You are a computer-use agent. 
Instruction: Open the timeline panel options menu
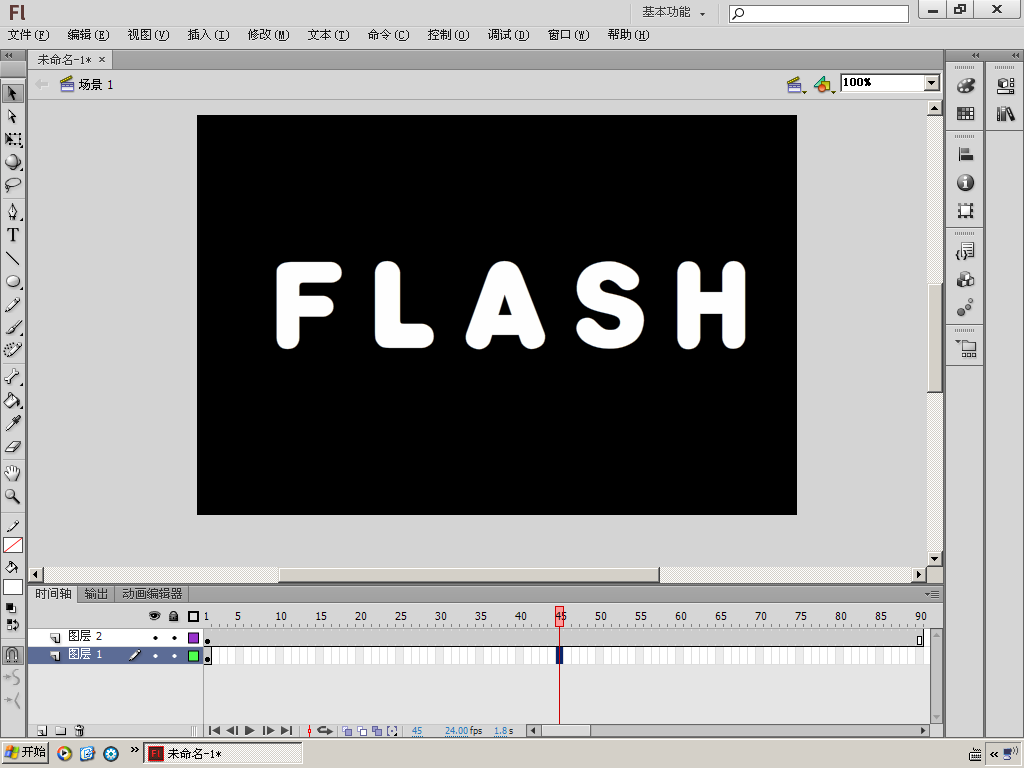pos(932,594)
